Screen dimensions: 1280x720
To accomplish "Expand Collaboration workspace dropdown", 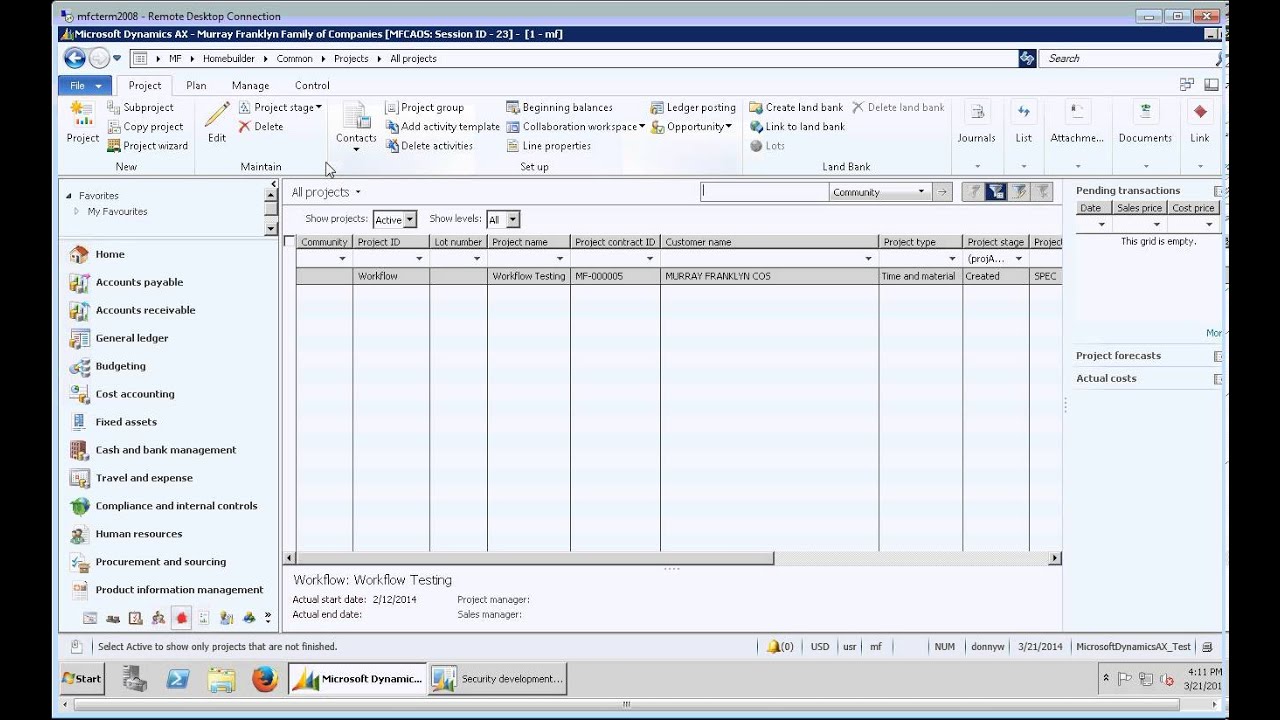I will [x=642, y=127].
